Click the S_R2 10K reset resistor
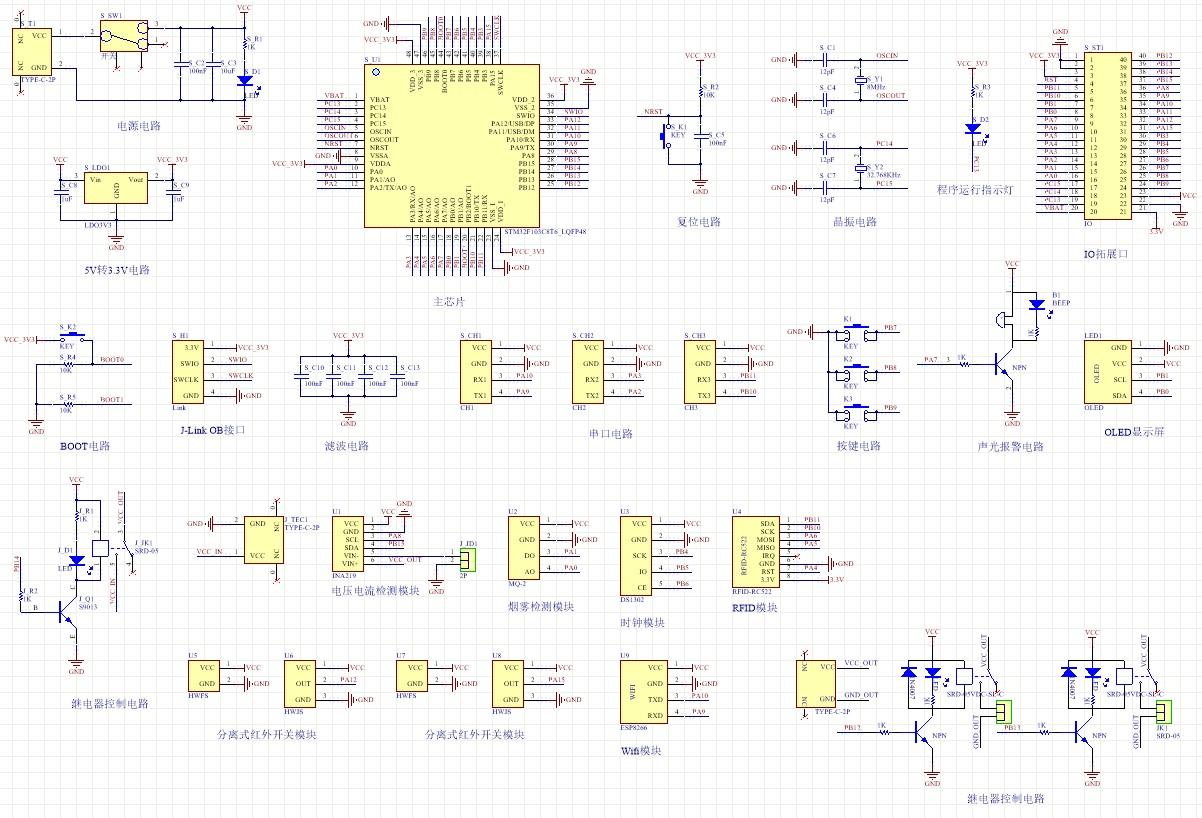 (699, 92)
